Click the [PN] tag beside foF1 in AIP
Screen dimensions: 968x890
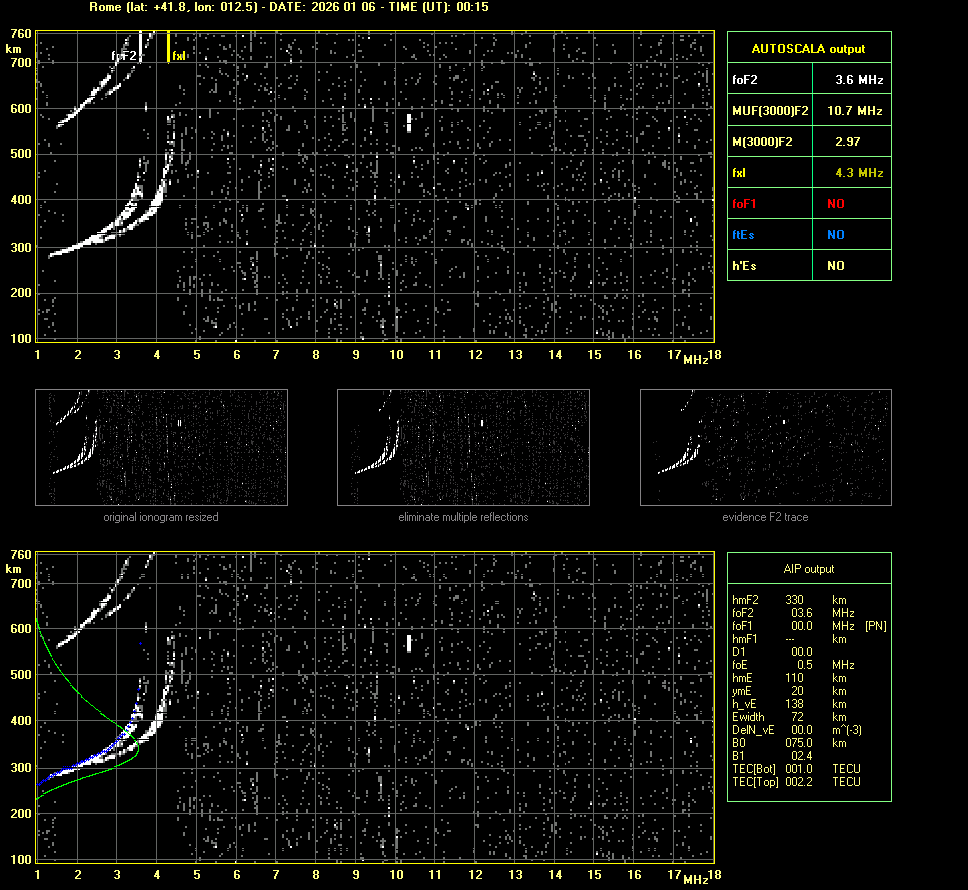875,626
